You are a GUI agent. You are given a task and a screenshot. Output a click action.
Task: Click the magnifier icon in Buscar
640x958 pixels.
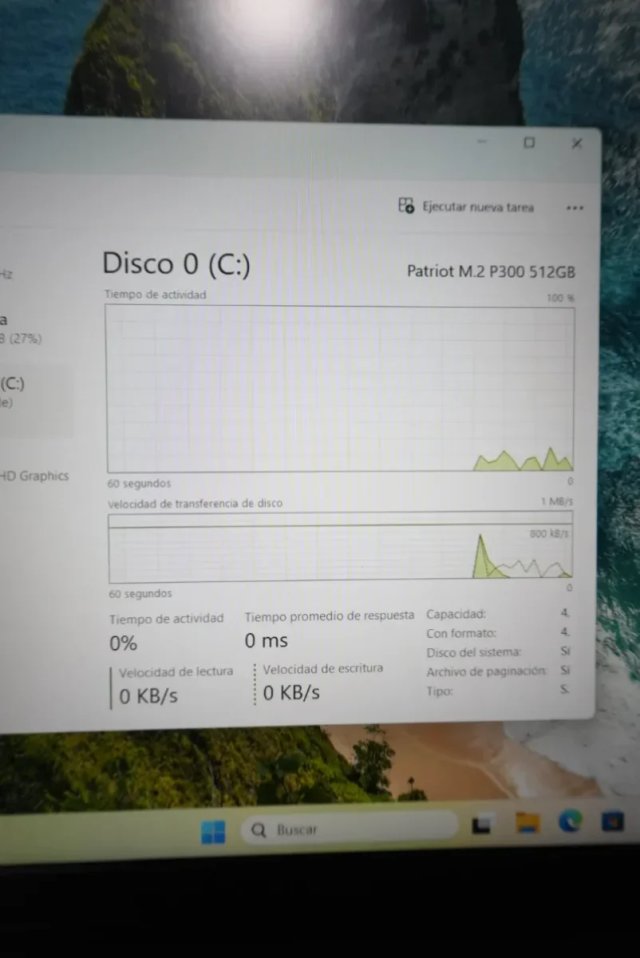click(x=259, y=830)
